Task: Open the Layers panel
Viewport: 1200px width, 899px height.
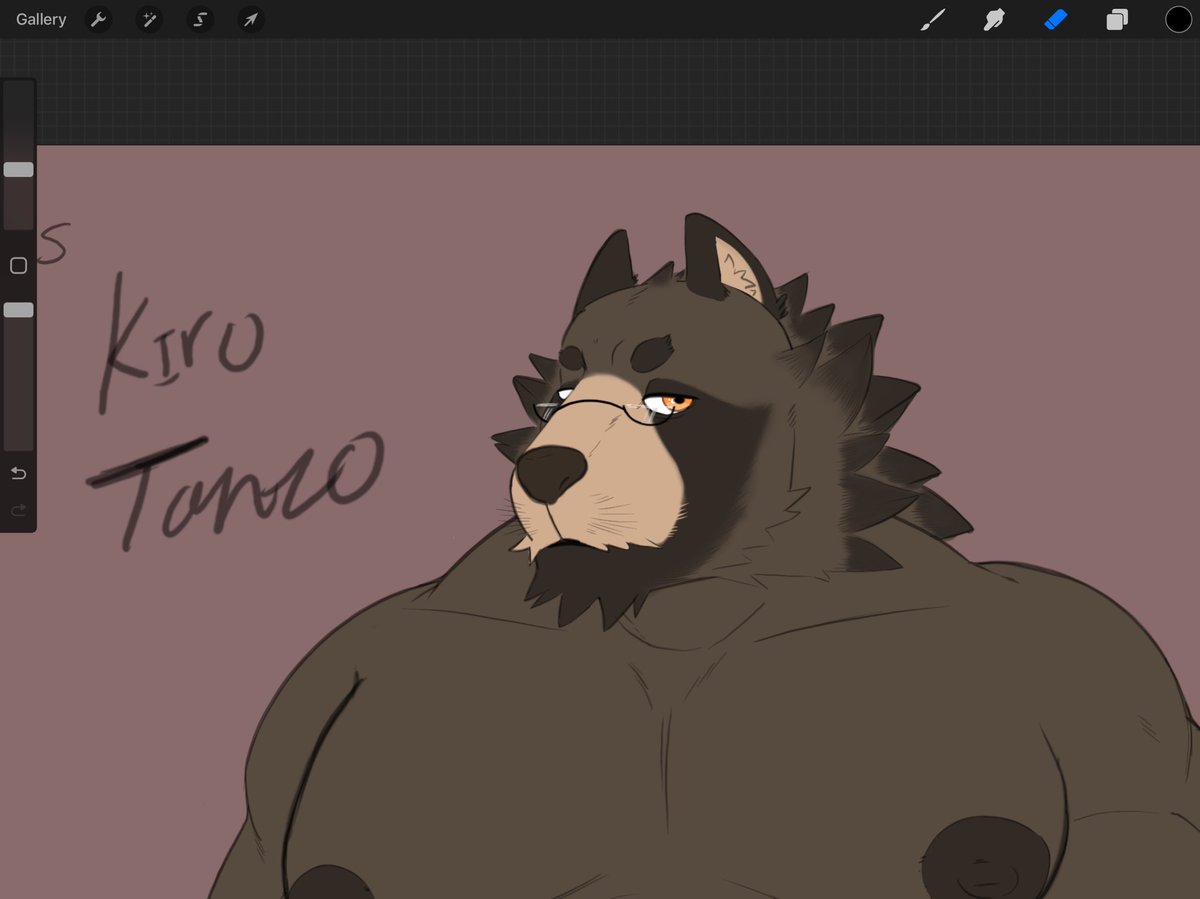Action: coord(1117,19)
